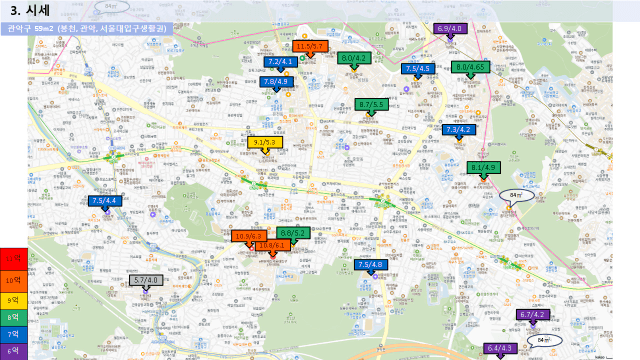Select the purple 6.7/4.2 price label
The width and height of the screenshot is (640, 360).
point(533,315)
